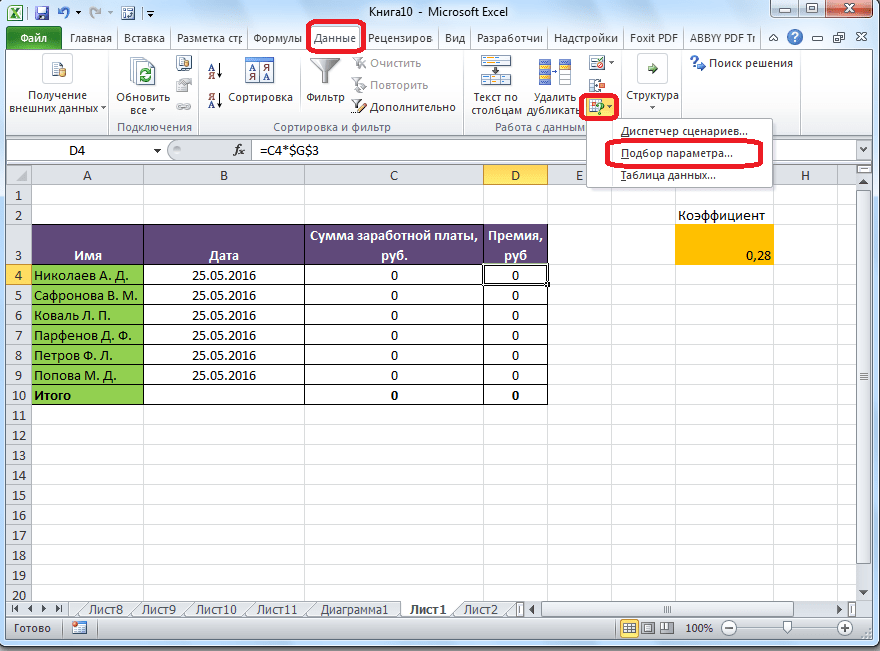This screenshot has height=651, width=880.
Task: Switch to Normal view in status bar
Action: pyautogui.click(x=629, y=628)
